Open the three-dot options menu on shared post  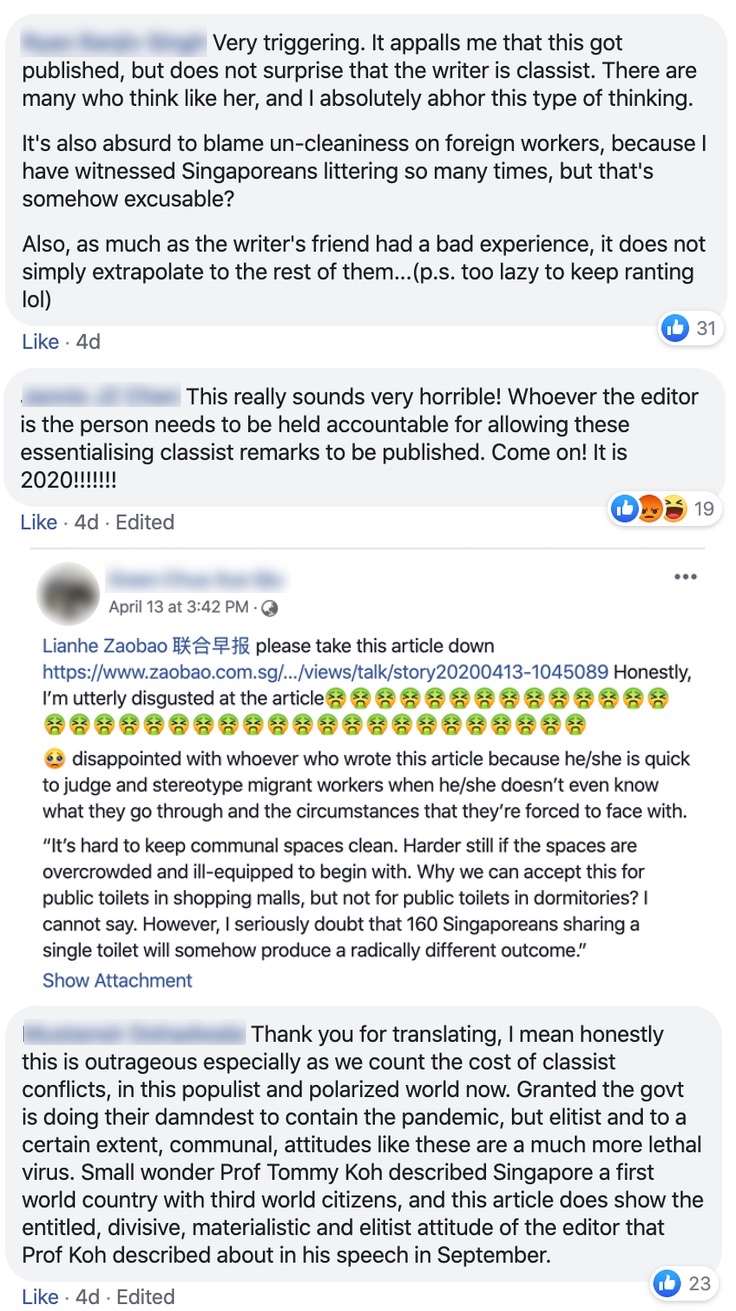[685, 577]
